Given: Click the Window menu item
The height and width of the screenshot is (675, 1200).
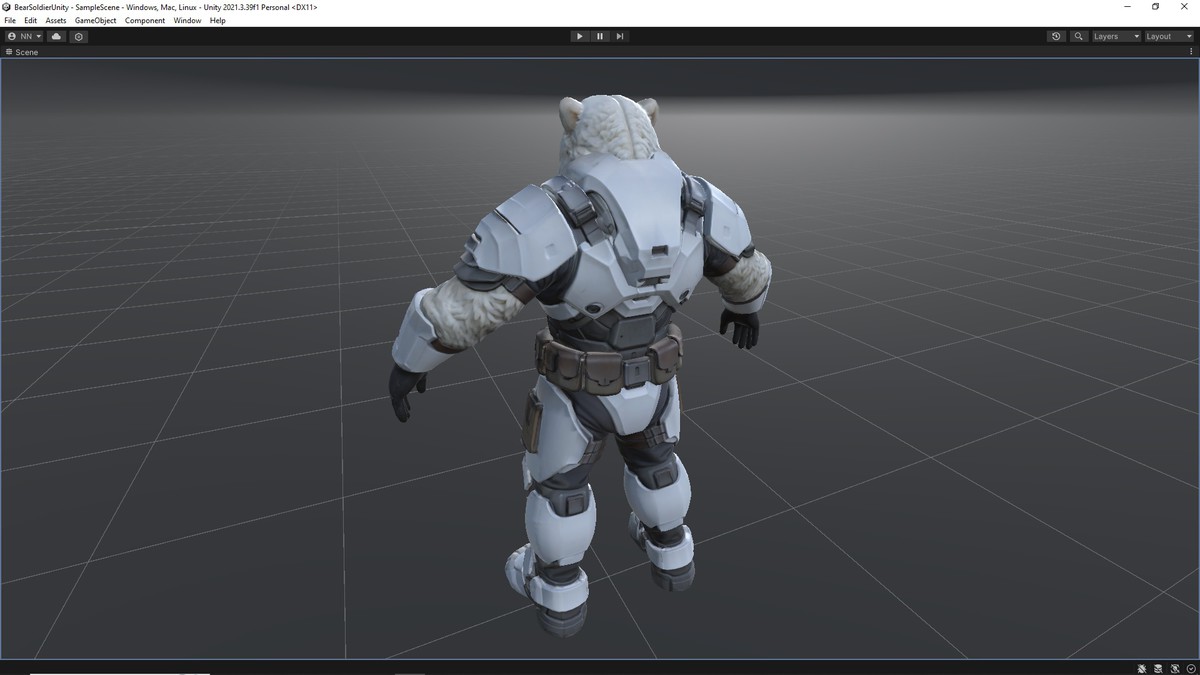Looking at the screenshot, I should coord(187,20).
